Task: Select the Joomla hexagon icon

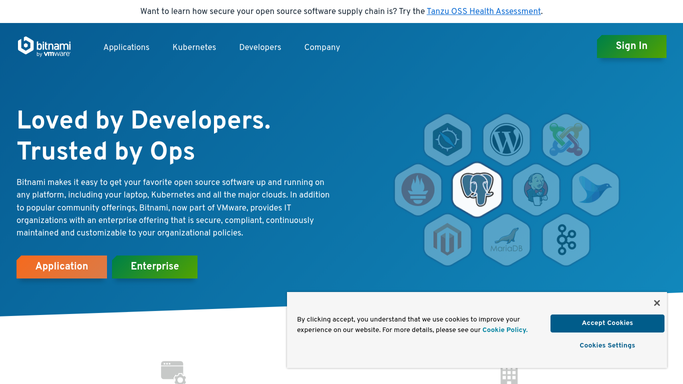Action: coord(566,140)
